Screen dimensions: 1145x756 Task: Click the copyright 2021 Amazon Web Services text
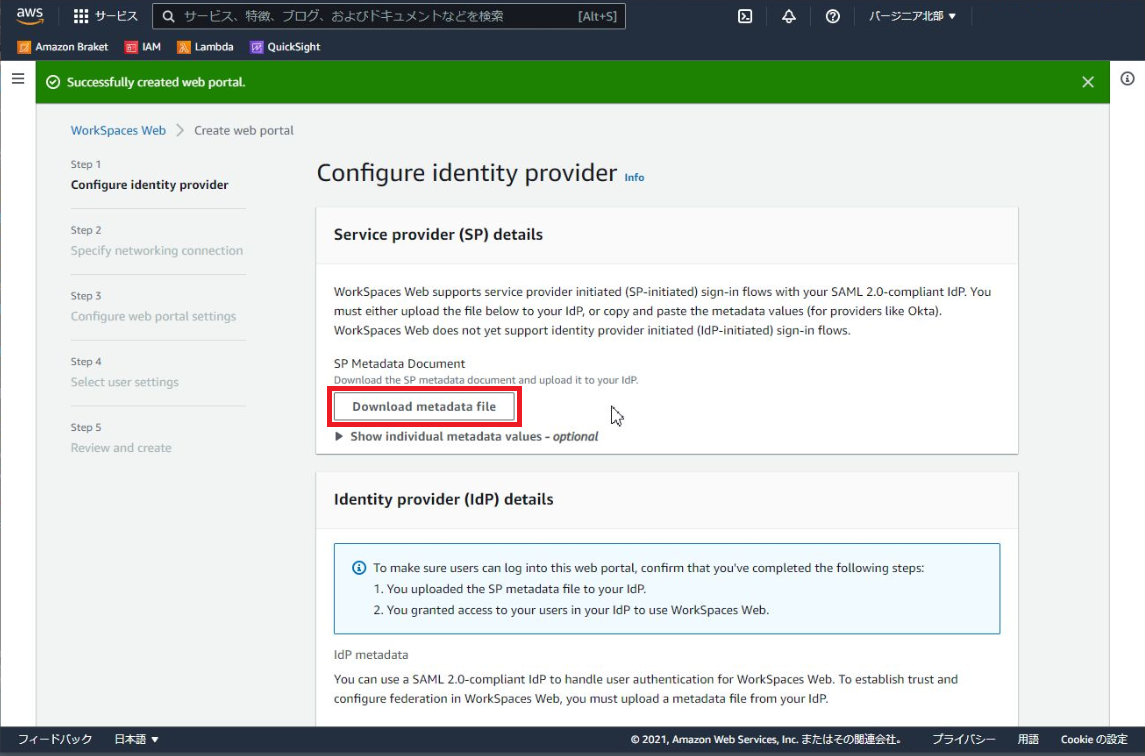point(765,739)
